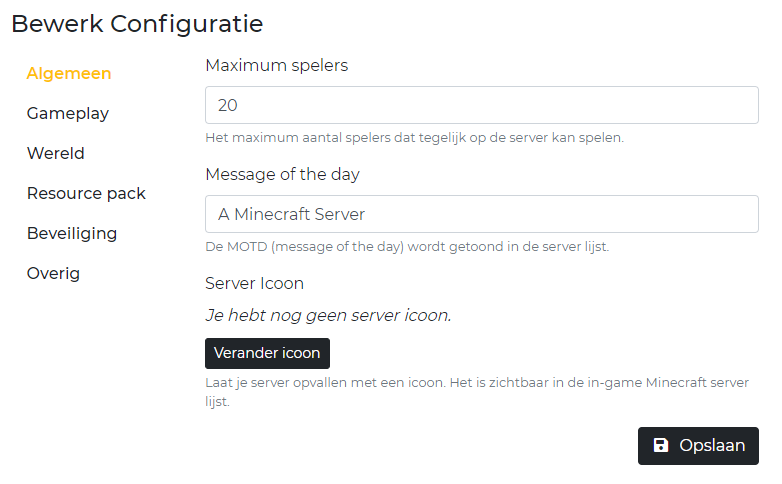Click the floppy disk save icon
The image size is (782, 484).
tap(661, 446)
